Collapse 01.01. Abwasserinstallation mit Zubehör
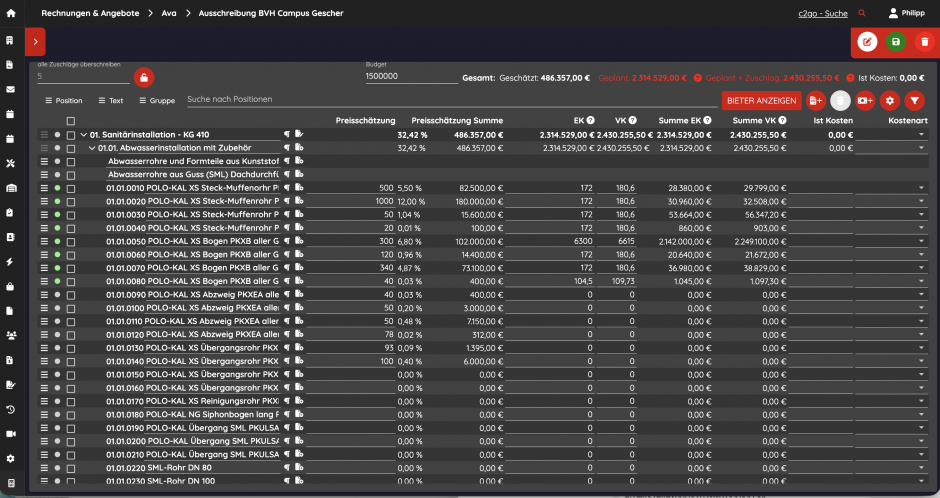This screenshot has width=940, height=498. tap(92, 148)
